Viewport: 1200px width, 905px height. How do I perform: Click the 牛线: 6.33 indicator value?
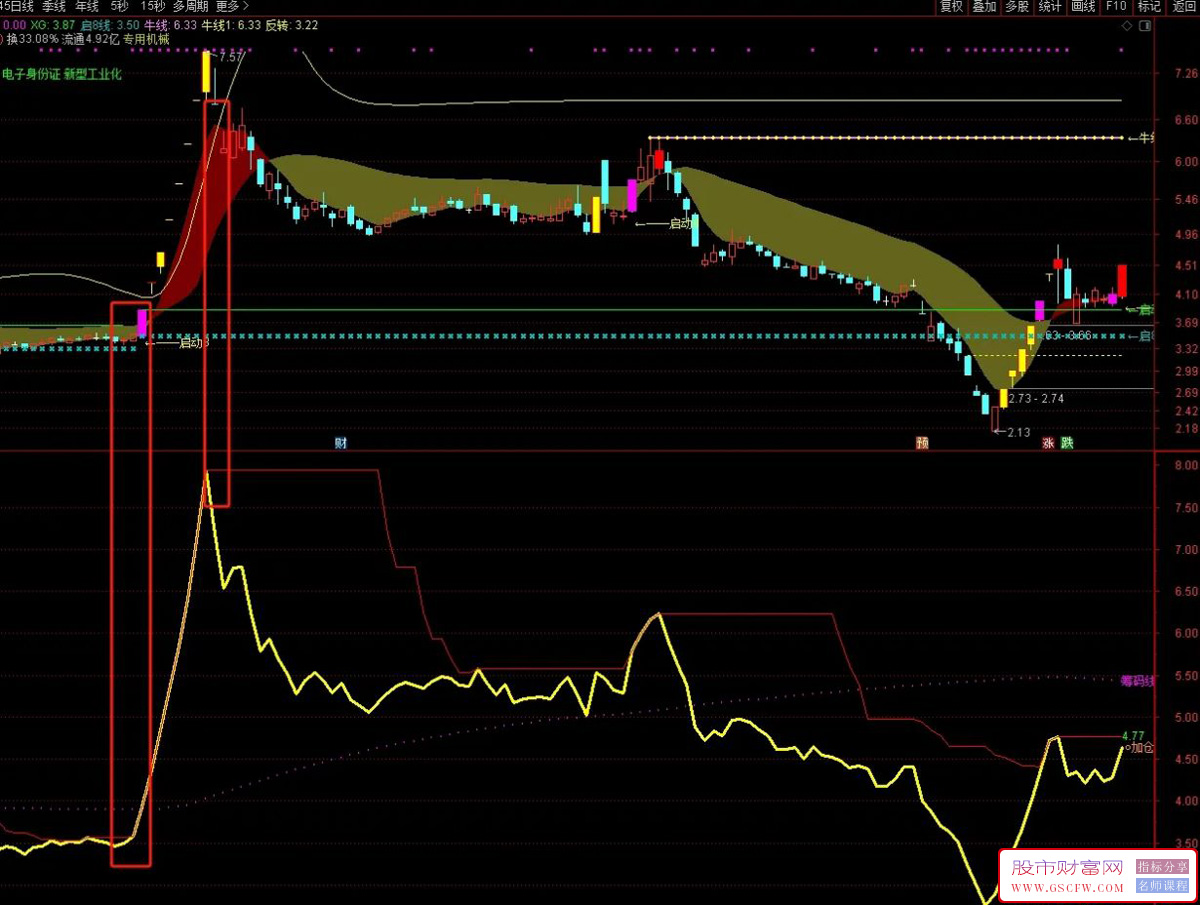171,25
